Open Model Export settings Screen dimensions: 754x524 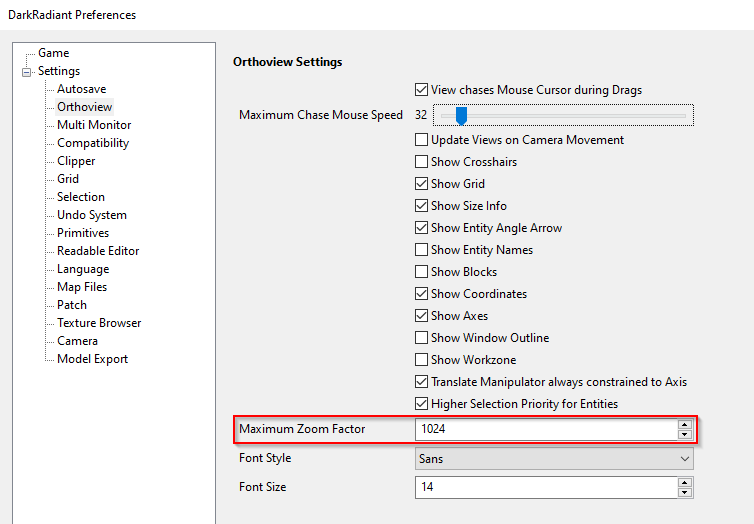pos(92,359)
